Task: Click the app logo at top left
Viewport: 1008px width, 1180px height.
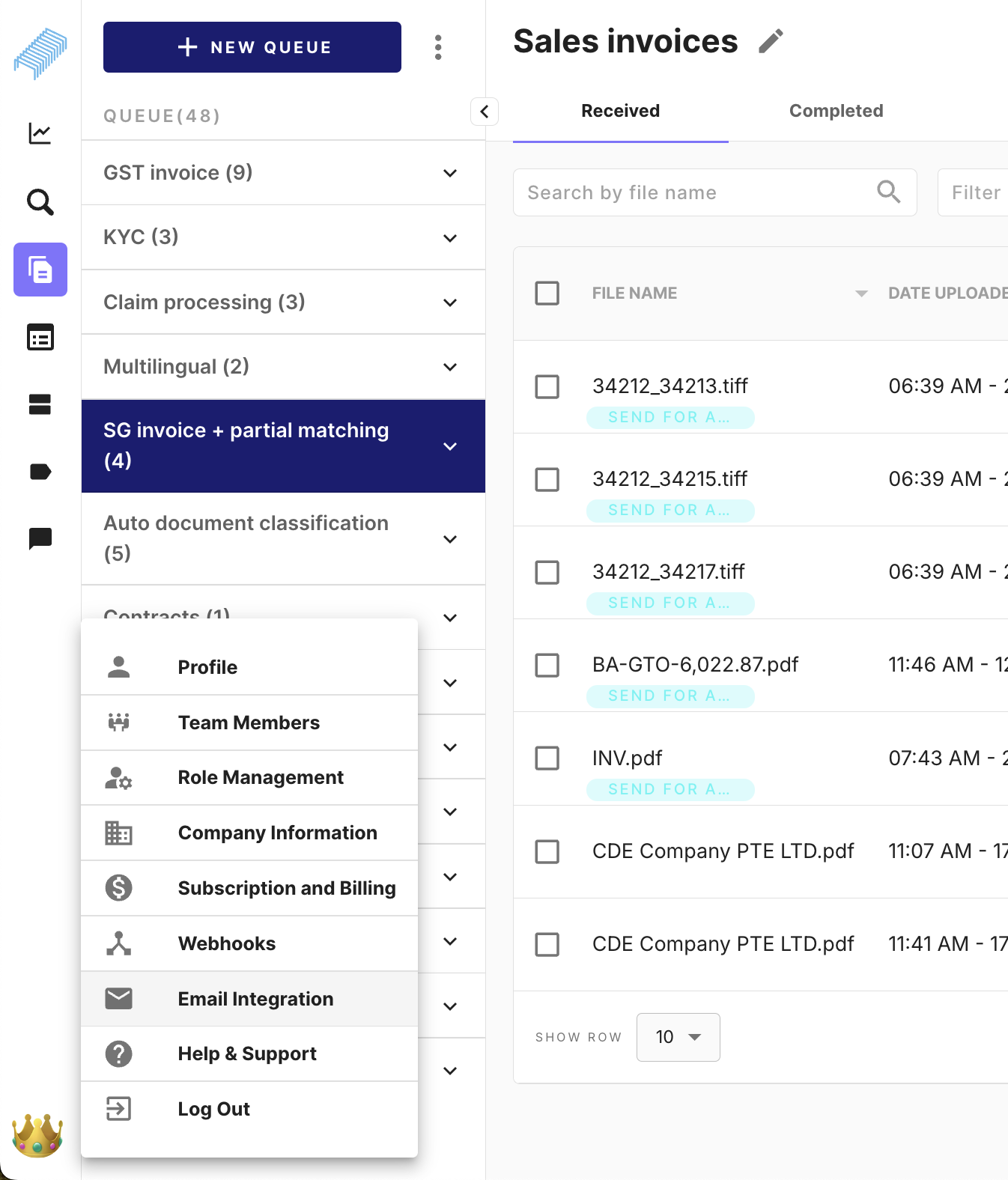Action: click(x=40, y=53)
